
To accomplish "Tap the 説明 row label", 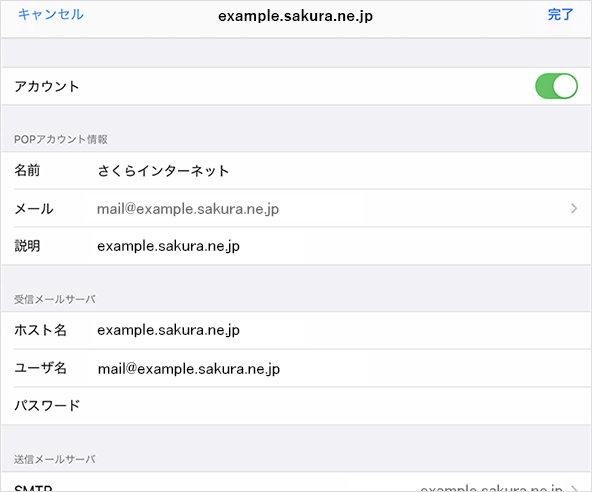I will 27,246.
